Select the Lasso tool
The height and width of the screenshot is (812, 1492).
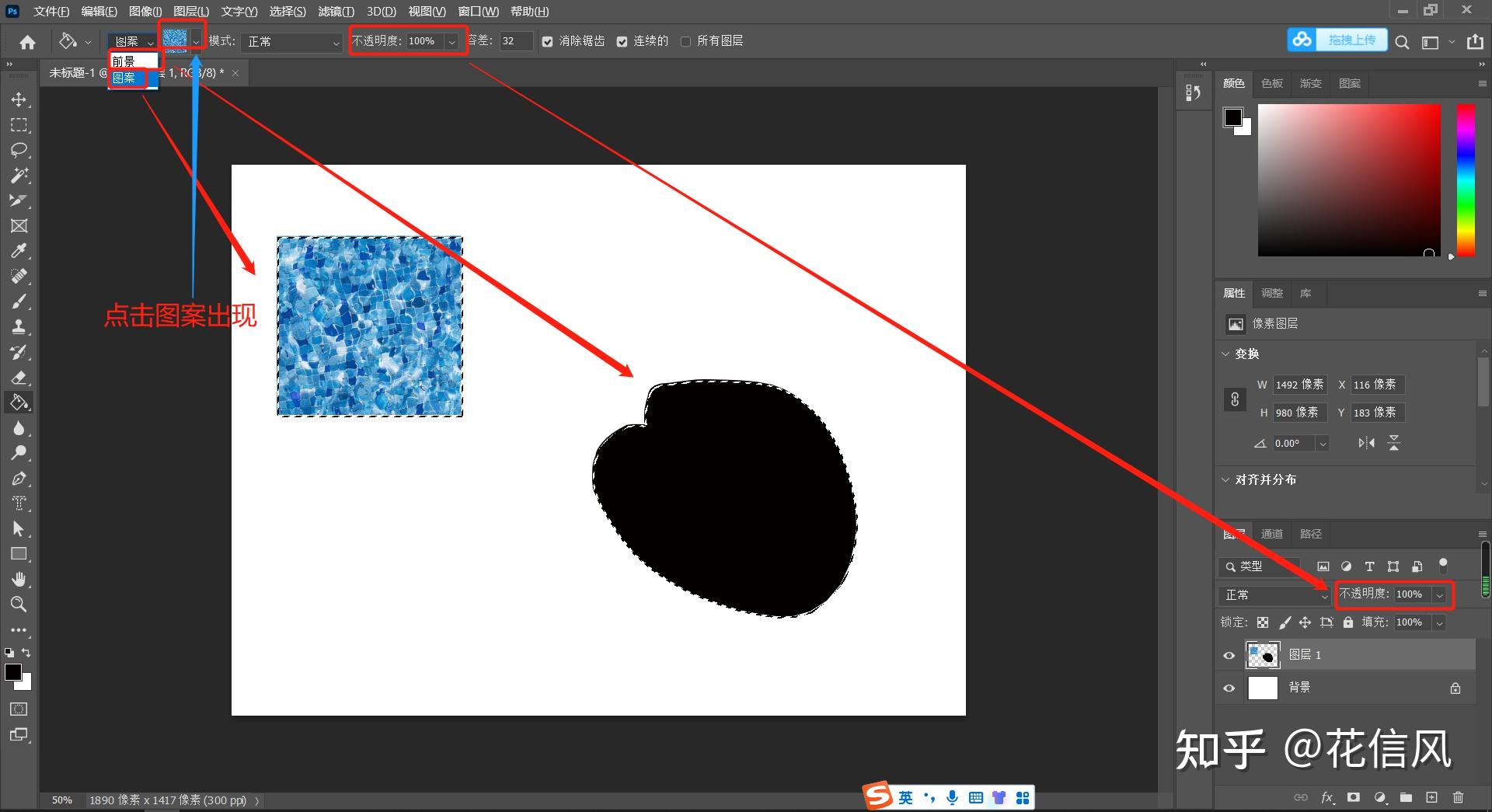tap(19, 150)
